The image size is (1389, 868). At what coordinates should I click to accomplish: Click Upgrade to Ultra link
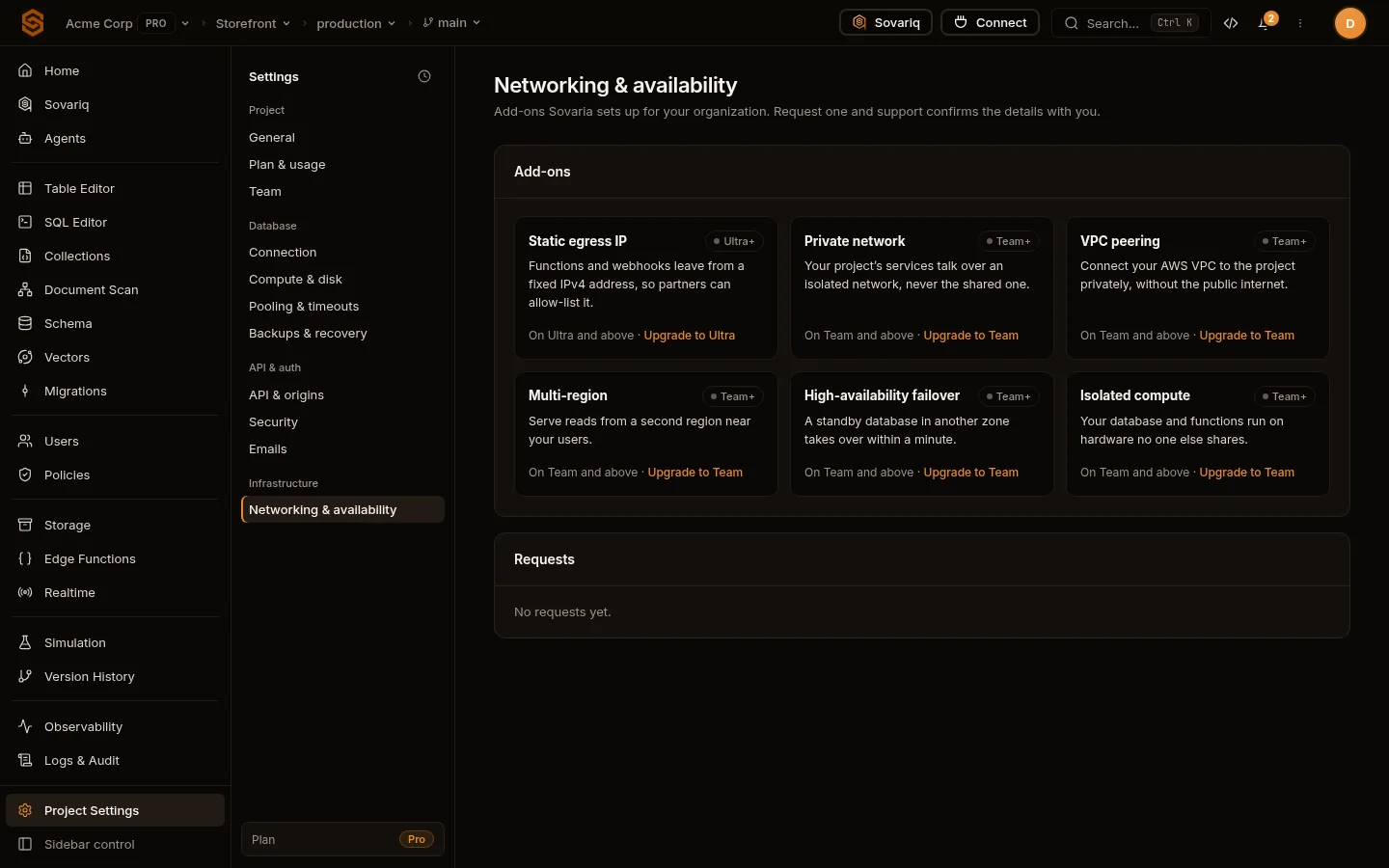pyautogui.click(x=690, y=336)
